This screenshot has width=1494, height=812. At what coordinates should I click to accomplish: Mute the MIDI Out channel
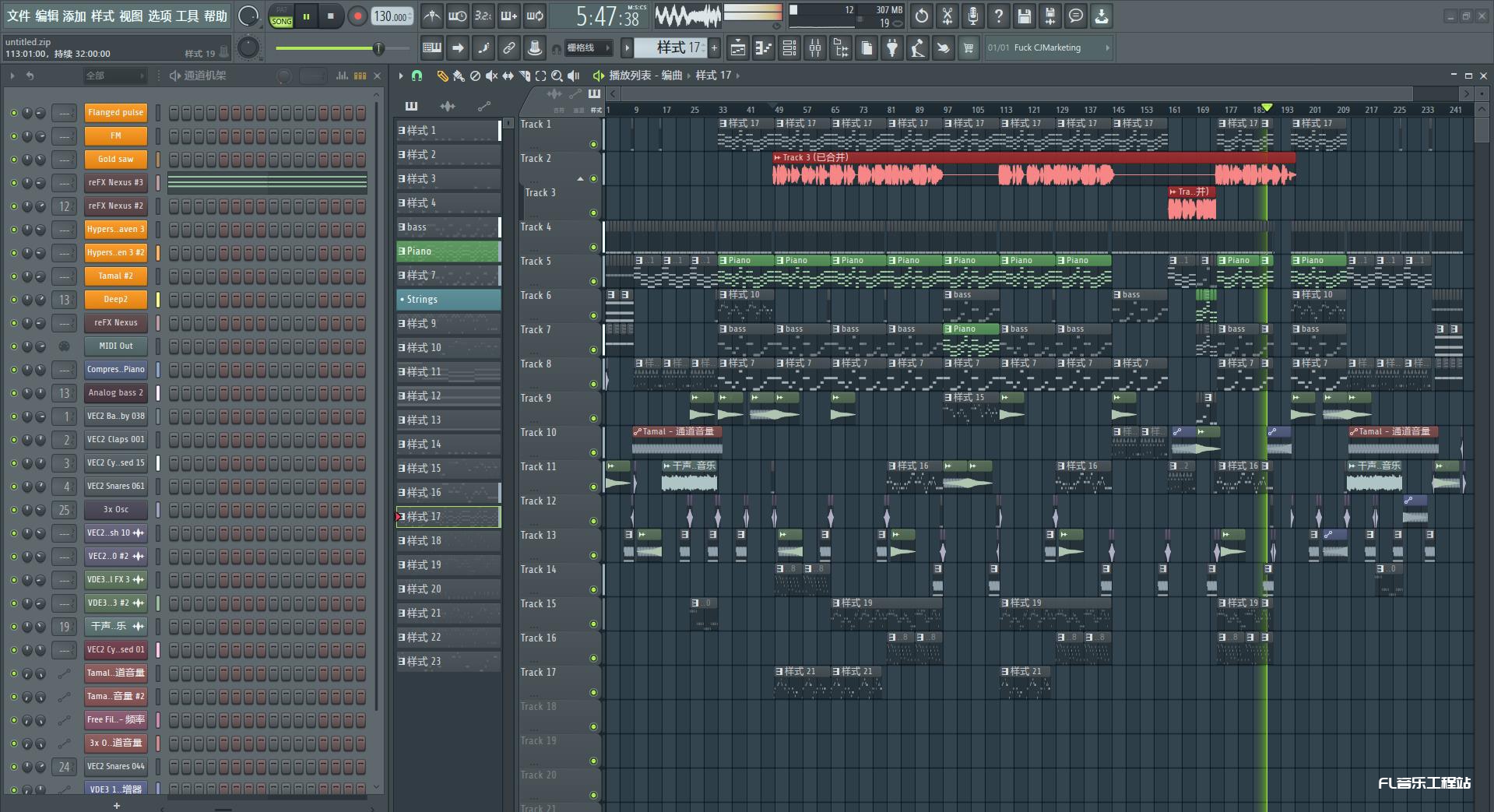point(13,346)
